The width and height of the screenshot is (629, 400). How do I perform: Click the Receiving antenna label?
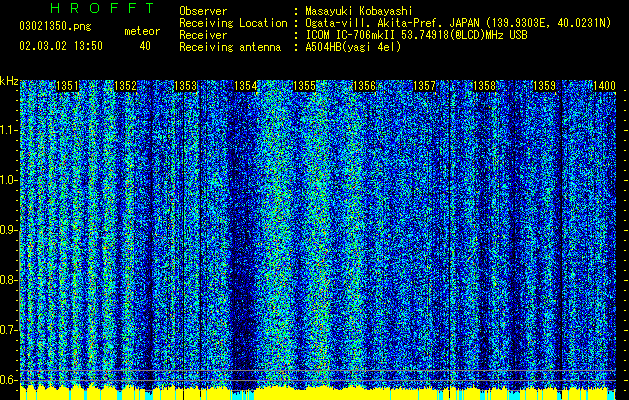[x=230, y=47]
